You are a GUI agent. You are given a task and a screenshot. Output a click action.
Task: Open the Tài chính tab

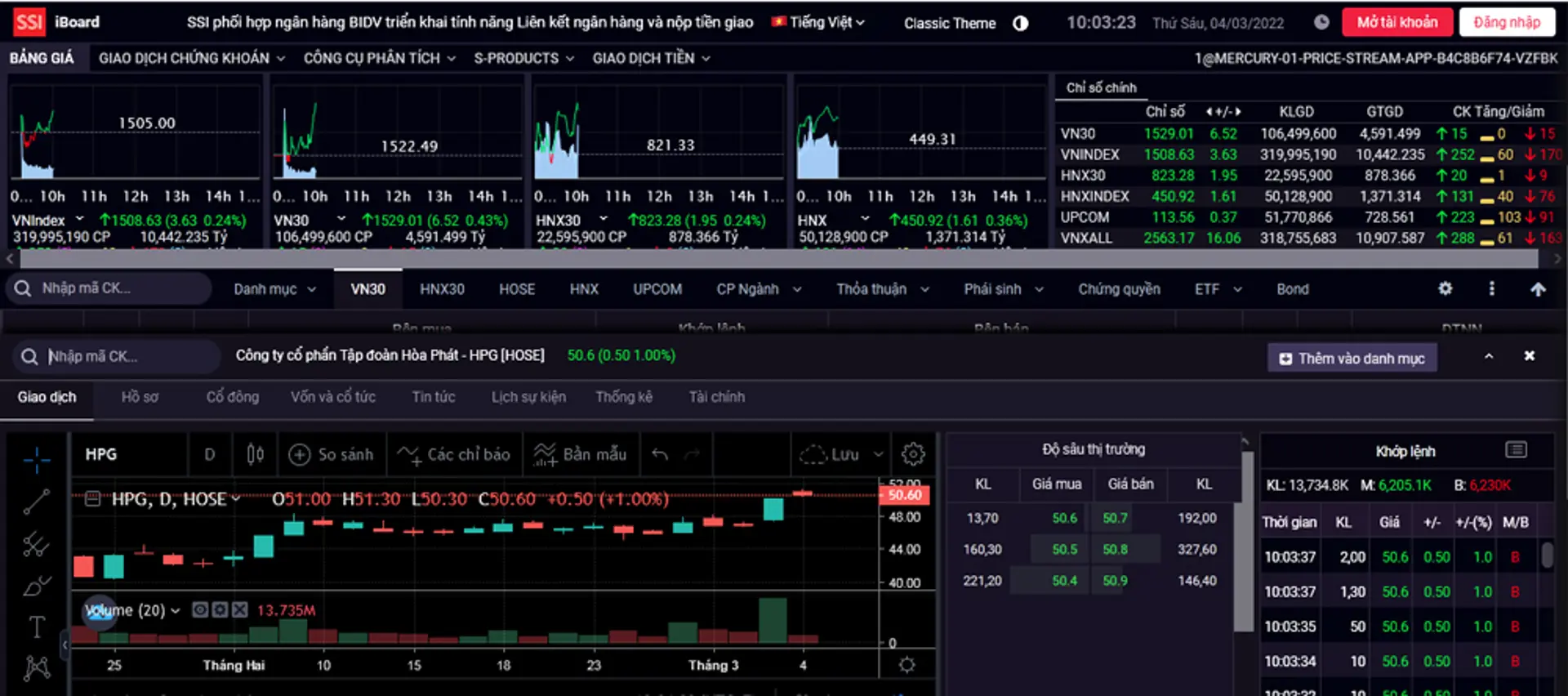click(716, 397)
